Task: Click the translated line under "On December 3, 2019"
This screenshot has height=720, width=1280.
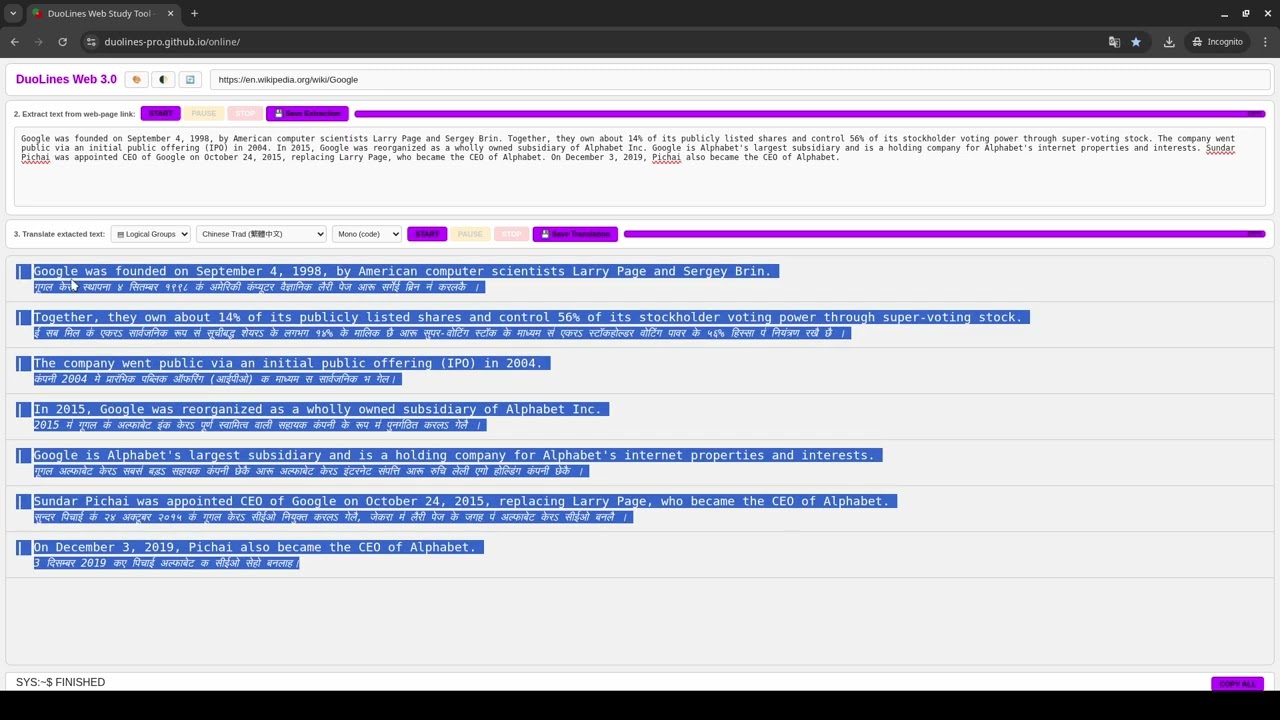Action: click(166, 563)
